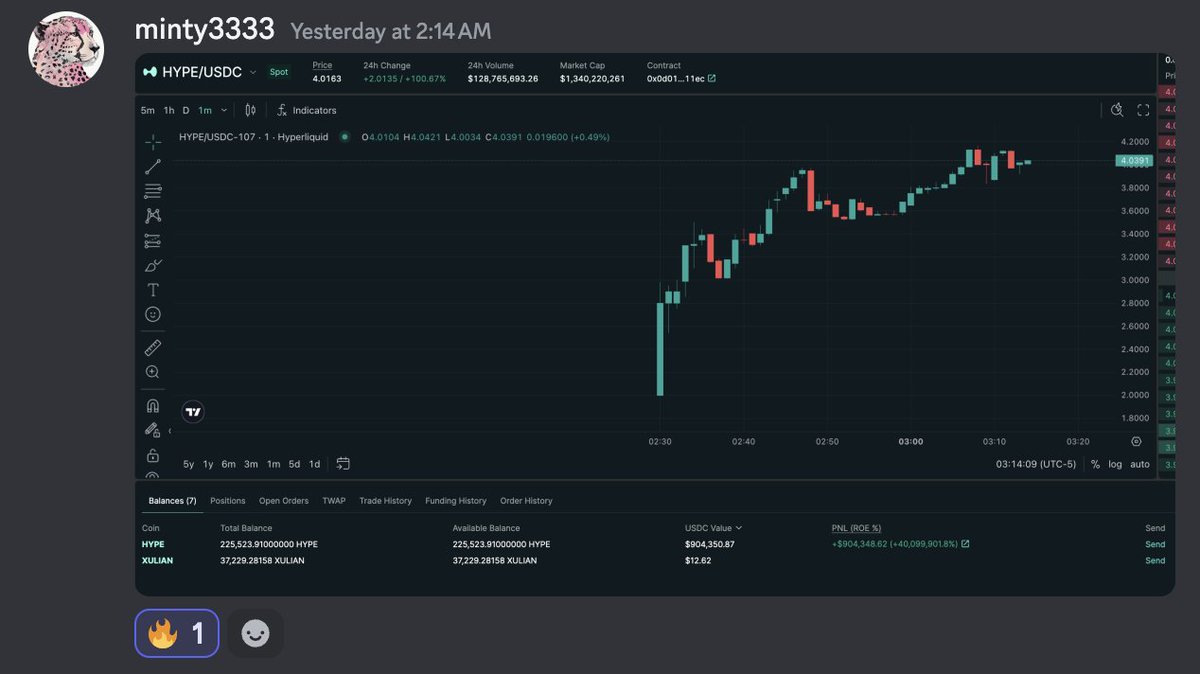Open candlestick chart style selector
Image resolution: width=1200 pixels, height=674 pixels.
click(x=250, y=110)
